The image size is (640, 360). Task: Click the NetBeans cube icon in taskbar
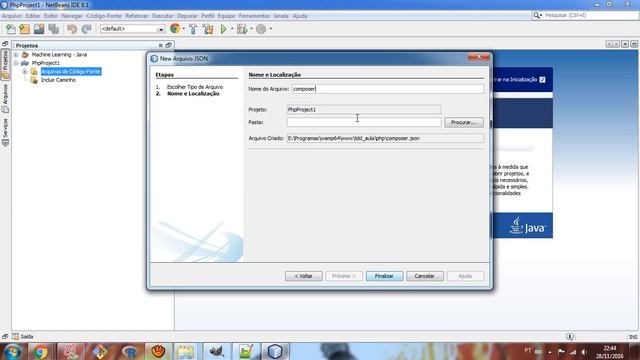[x=275, y=351]
